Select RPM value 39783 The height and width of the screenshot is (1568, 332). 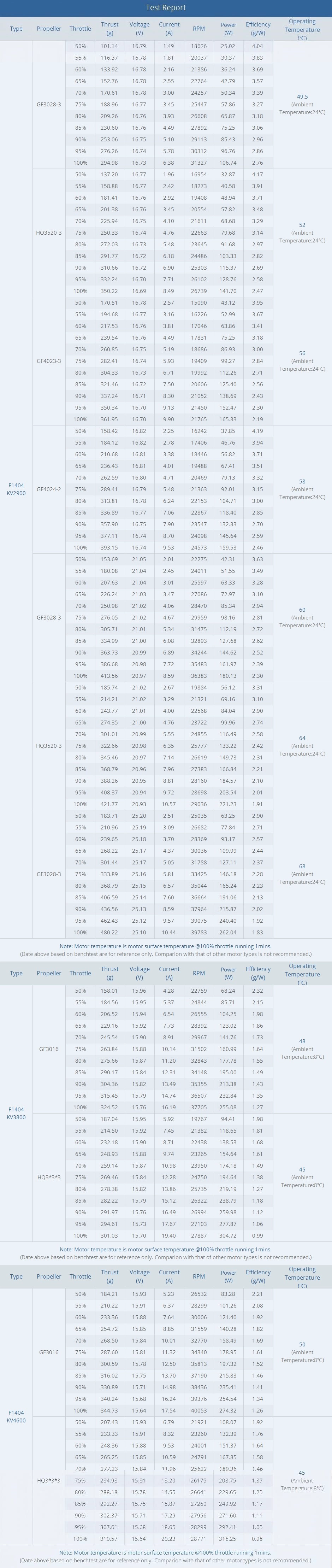coord(199,933)
